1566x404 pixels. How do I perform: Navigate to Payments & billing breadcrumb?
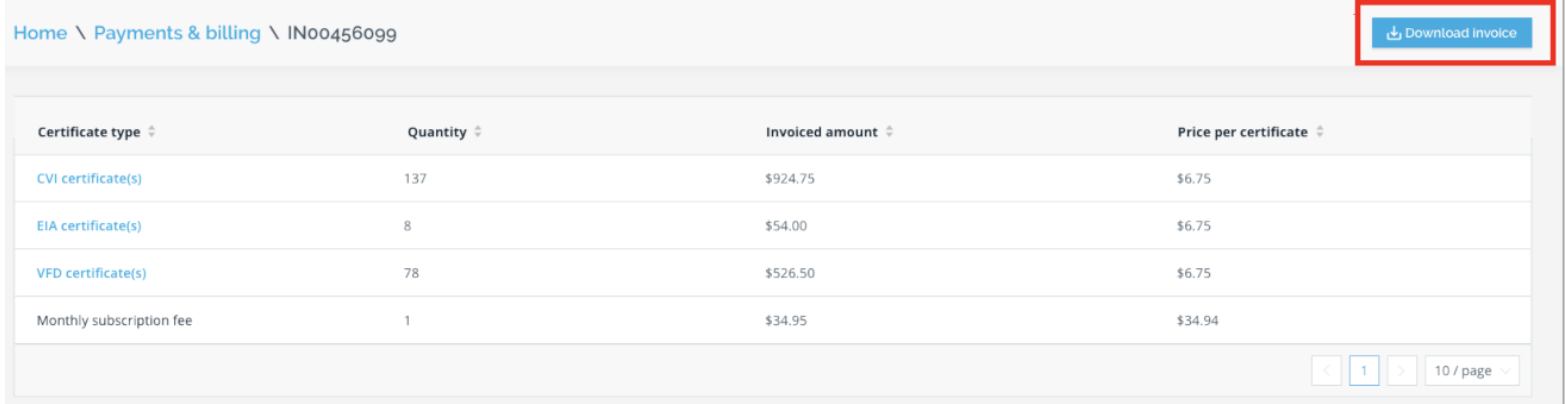(177, 33)
